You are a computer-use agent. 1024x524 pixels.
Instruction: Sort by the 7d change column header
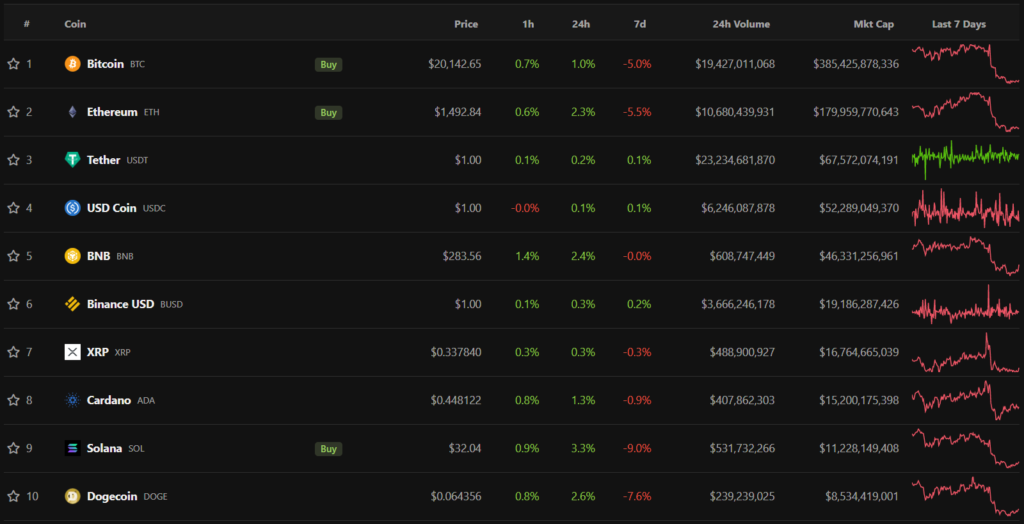640,24
